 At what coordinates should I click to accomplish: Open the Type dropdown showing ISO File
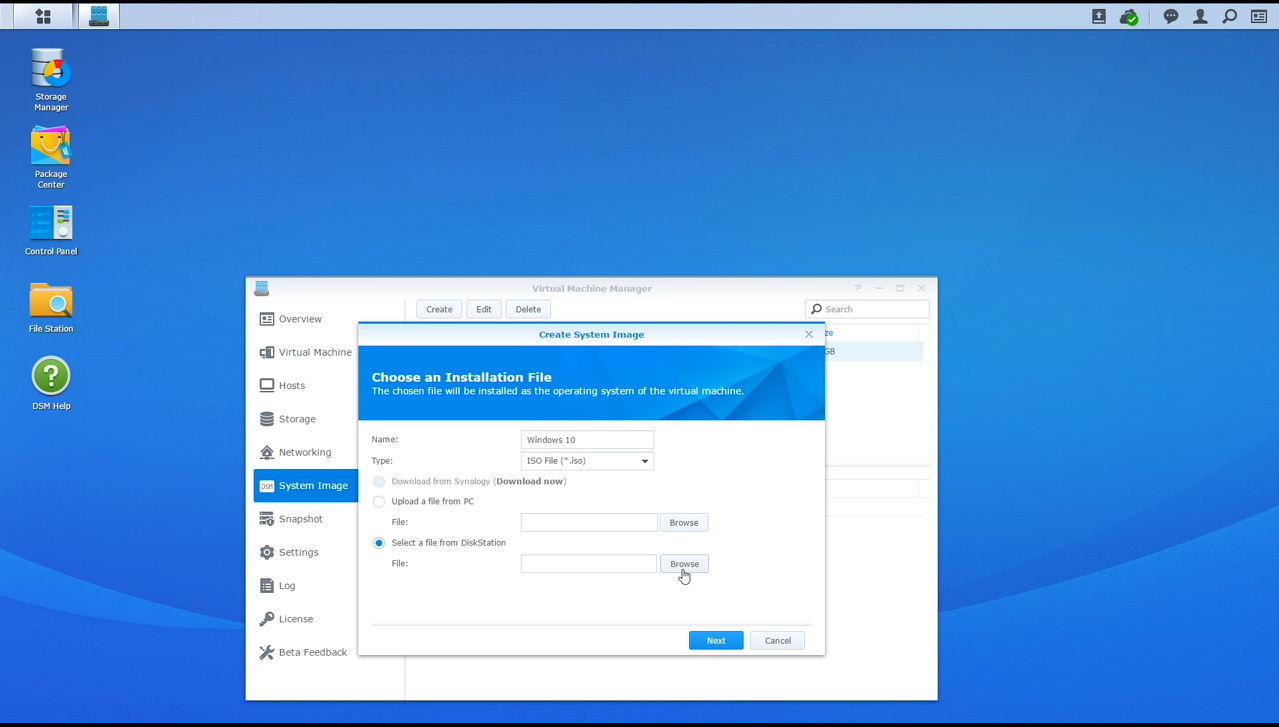[x=586, y=460]
